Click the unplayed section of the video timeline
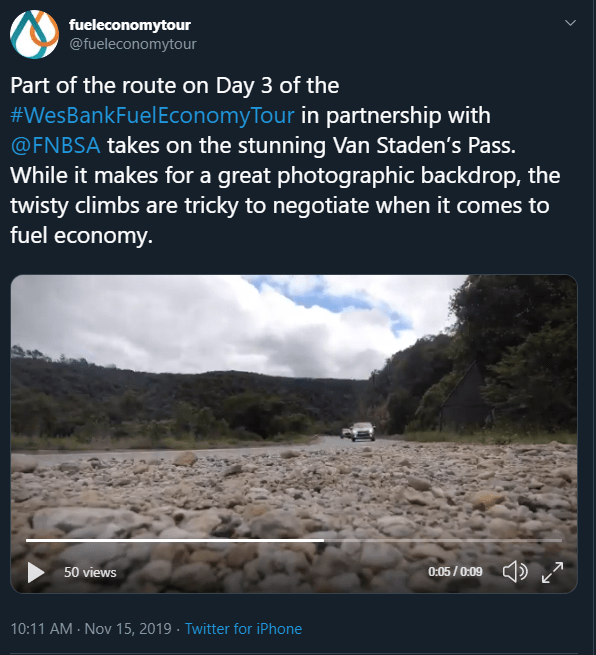The image size is (596, 655). click(443, 540)
